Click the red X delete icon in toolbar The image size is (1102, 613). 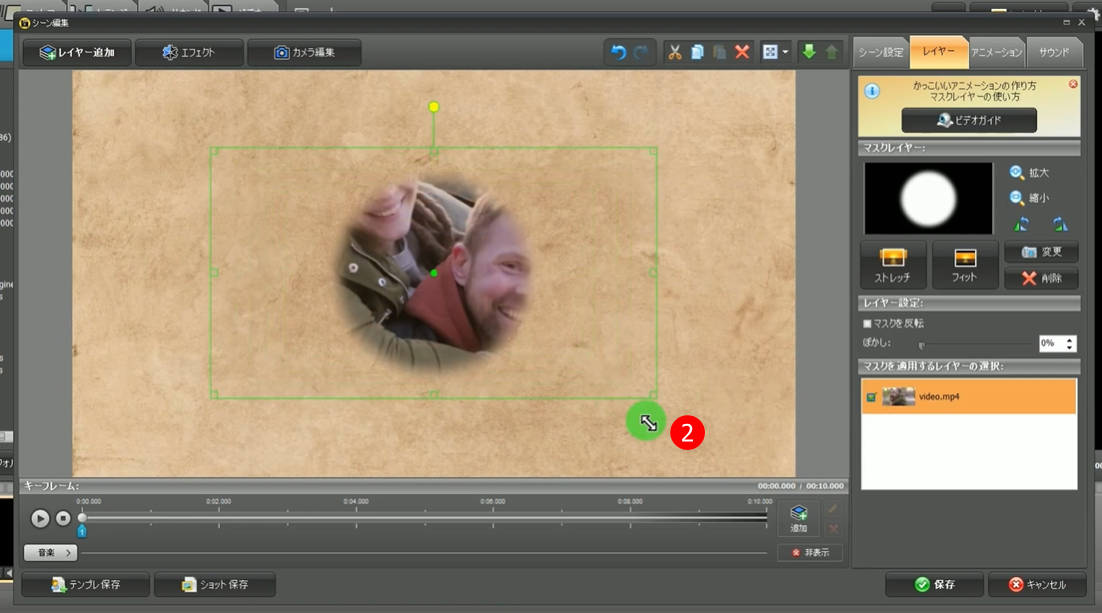point(742,52)
